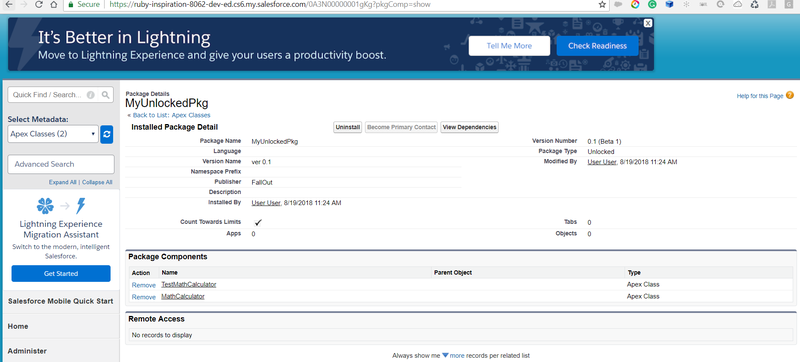This screenshot has height=362, width=800.
Task: Remove the MathCalculator component
Action: coord(143,297)
